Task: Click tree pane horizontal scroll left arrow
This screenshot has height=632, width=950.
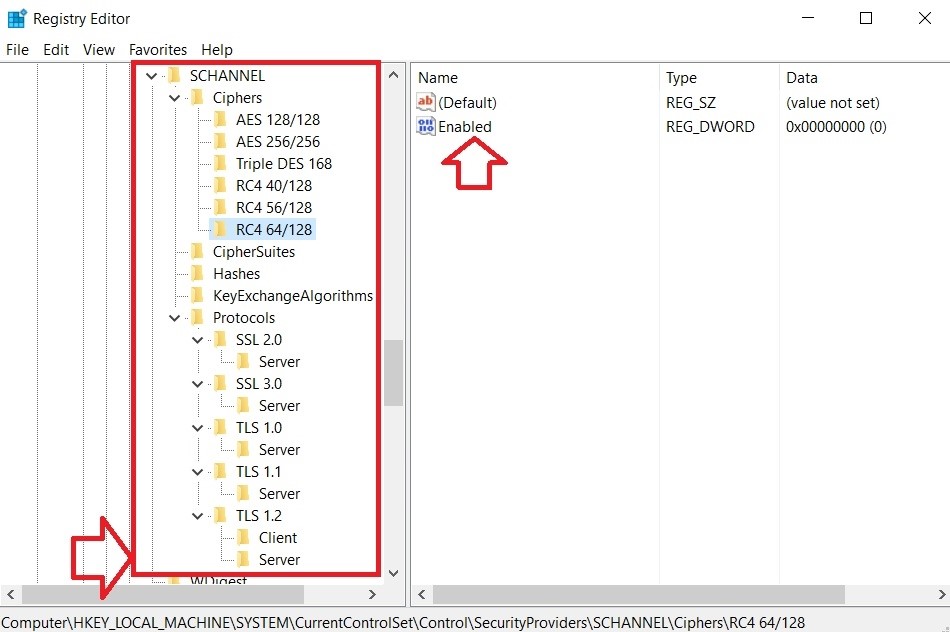Action: (x=10, y=594)
